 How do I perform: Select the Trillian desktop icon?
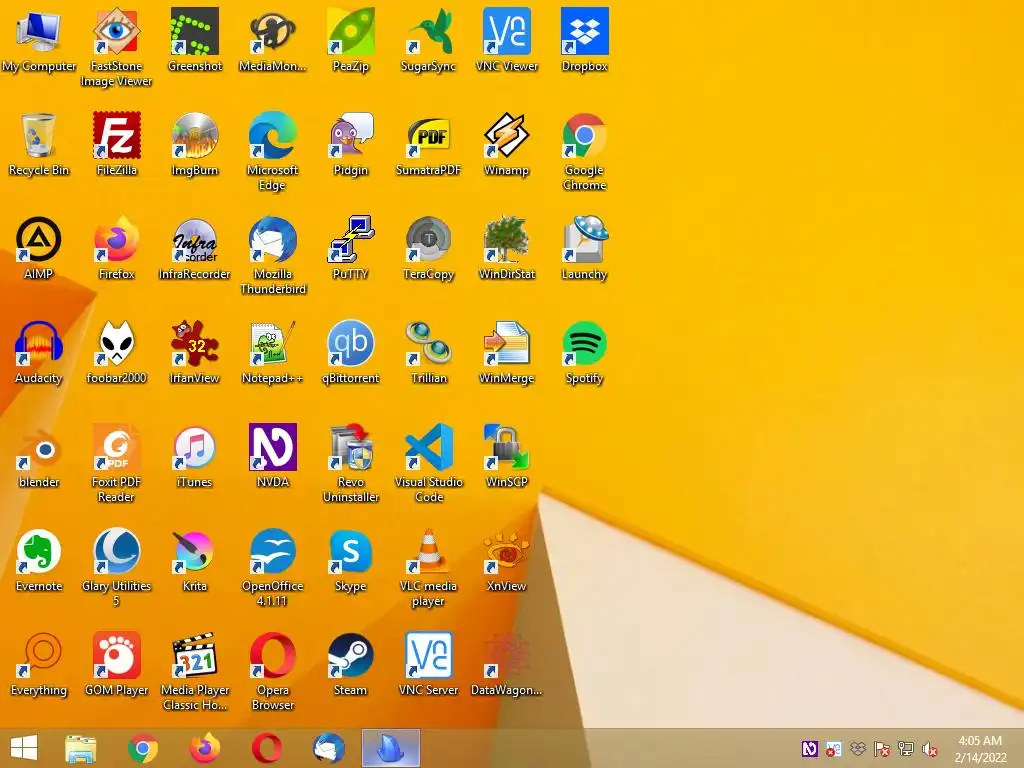tap(428, 343)
